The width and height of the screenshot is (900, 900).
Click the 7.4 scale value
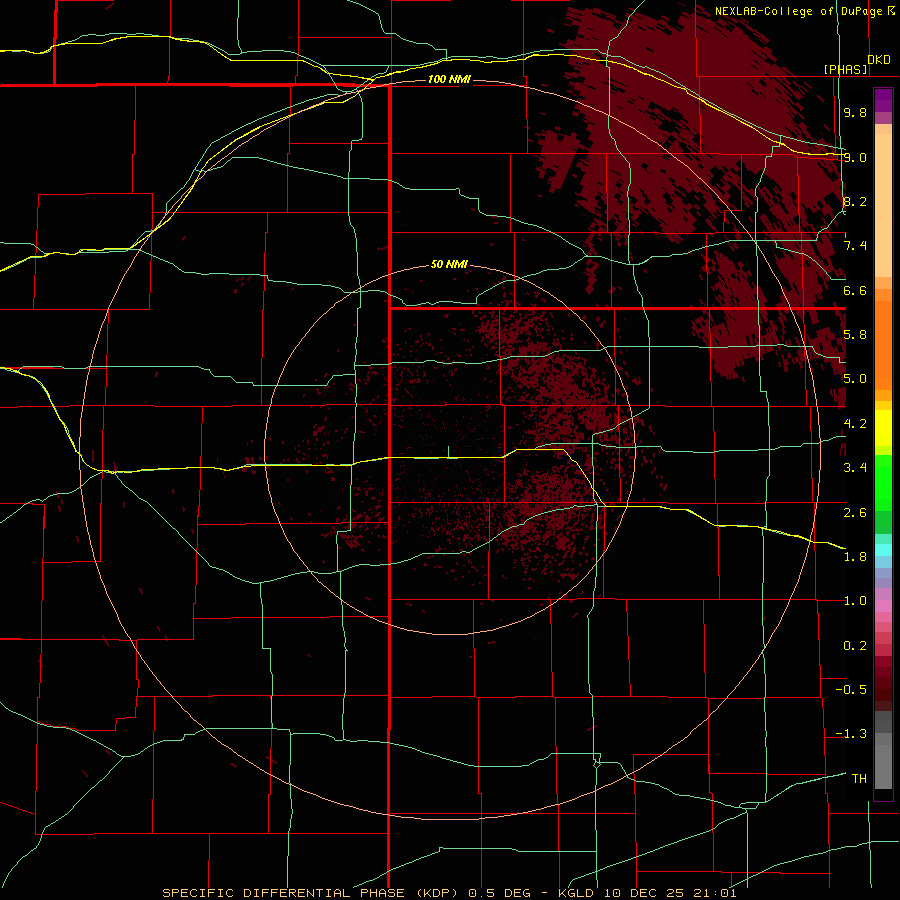click(855, 246)
